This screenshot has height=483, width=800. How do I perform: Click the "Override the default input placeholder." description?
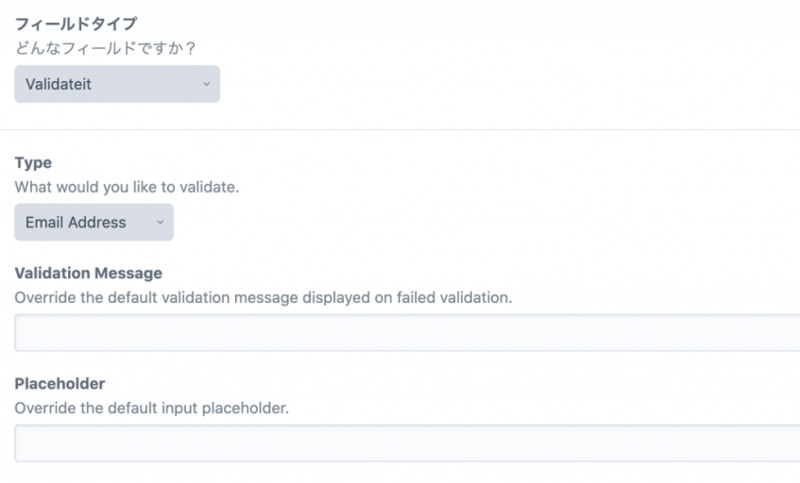[x=152, y=408]
